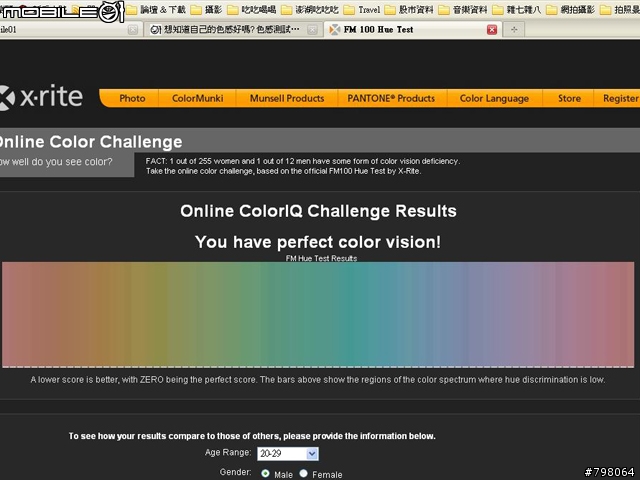This screenshot has height=480, width=640.
Task: Close the 想知道自己的色感好嗎 tab
Action: (x=312, y=29)
